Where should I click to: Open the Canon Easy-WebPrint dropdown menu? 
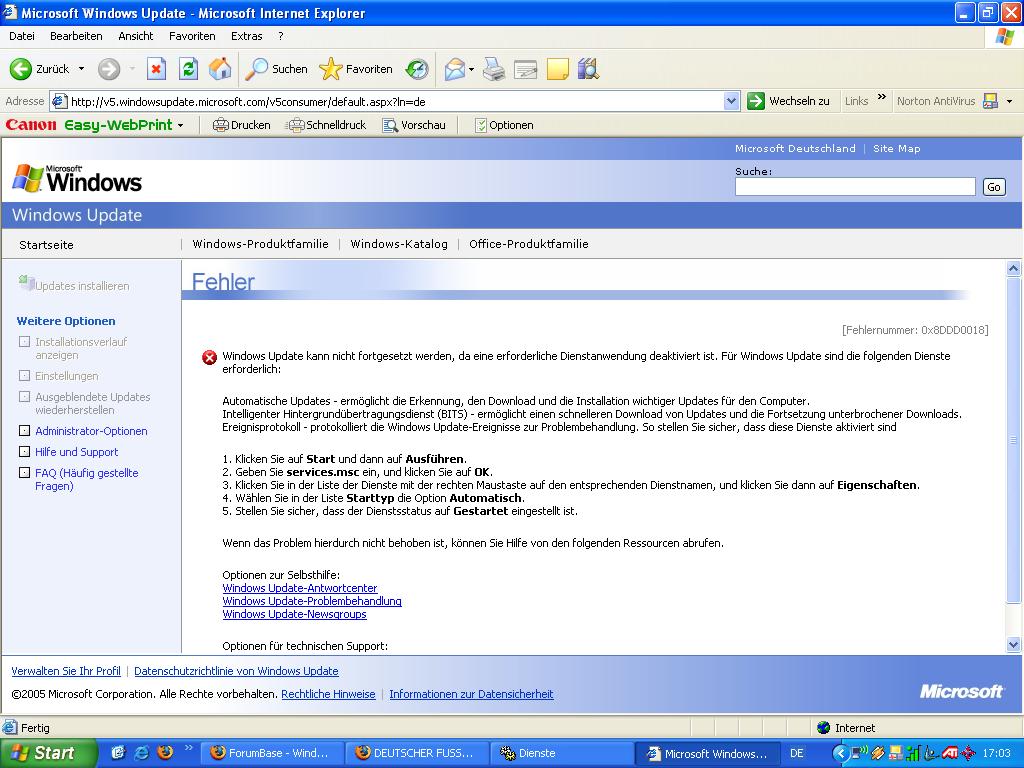click(181, 125)
